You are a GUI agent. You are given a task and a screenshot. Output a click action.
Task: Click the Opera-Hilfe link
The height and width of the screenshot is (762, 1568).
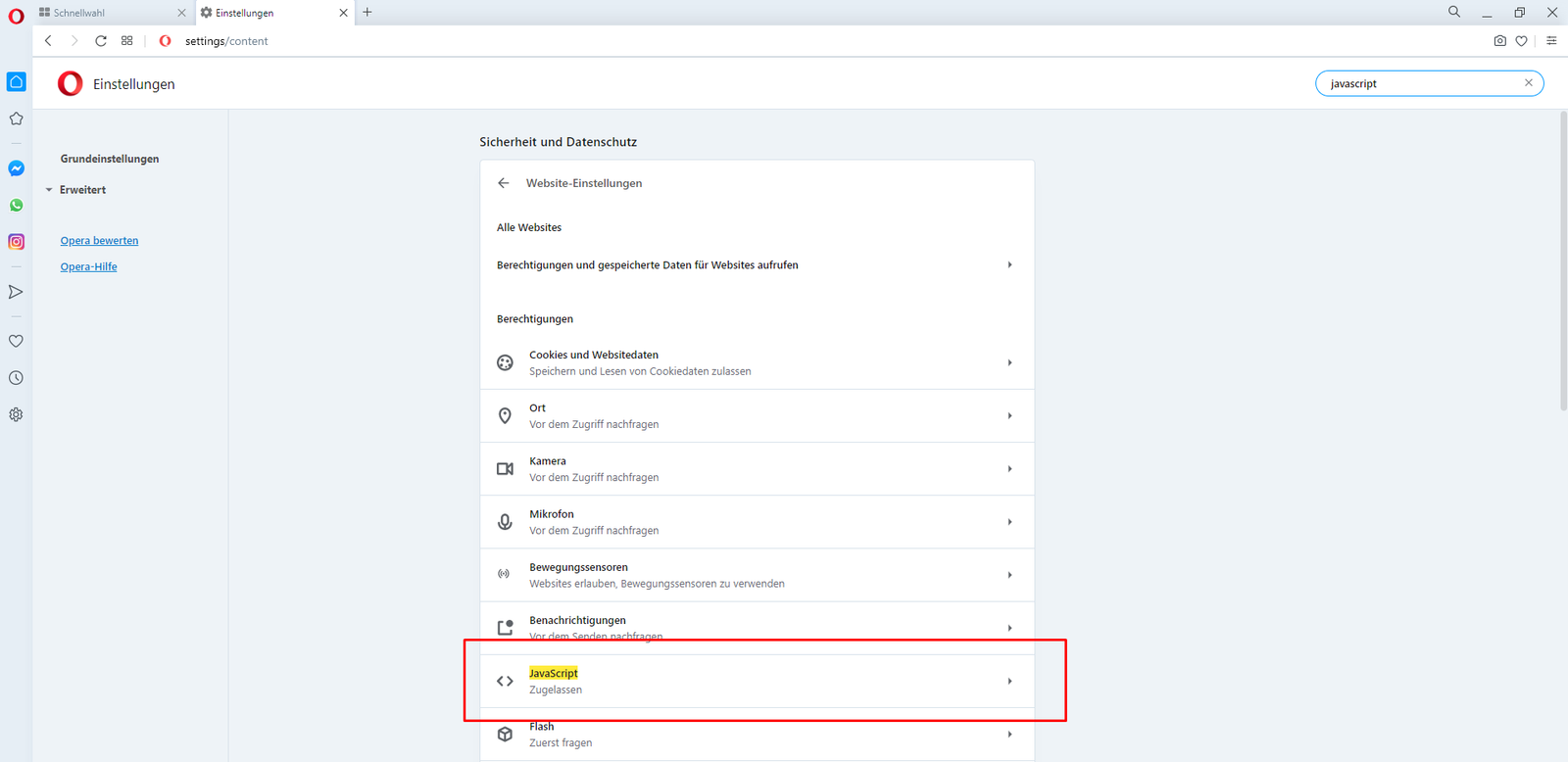[88, 266]
